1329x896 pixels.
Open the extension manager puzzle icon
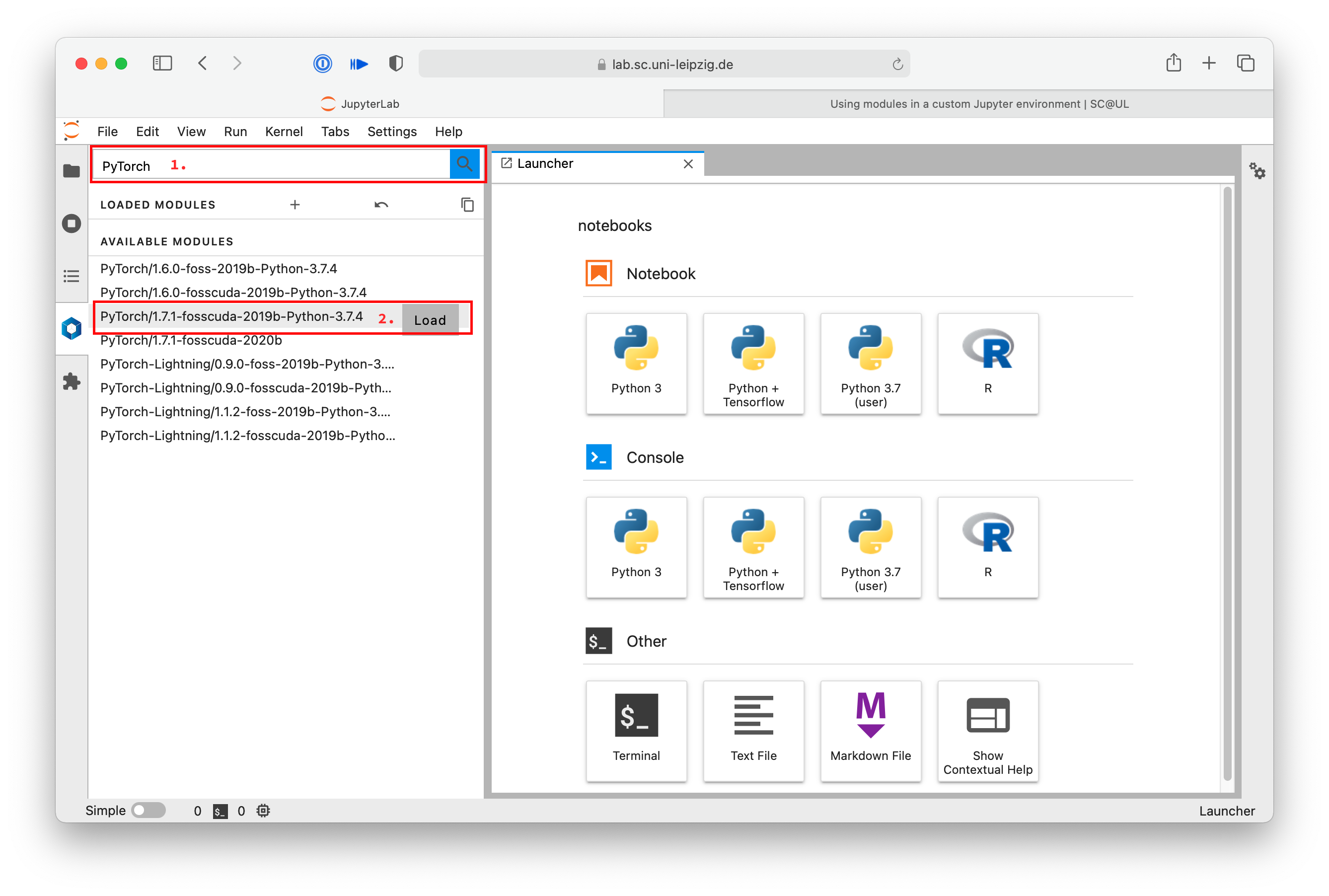71,381
